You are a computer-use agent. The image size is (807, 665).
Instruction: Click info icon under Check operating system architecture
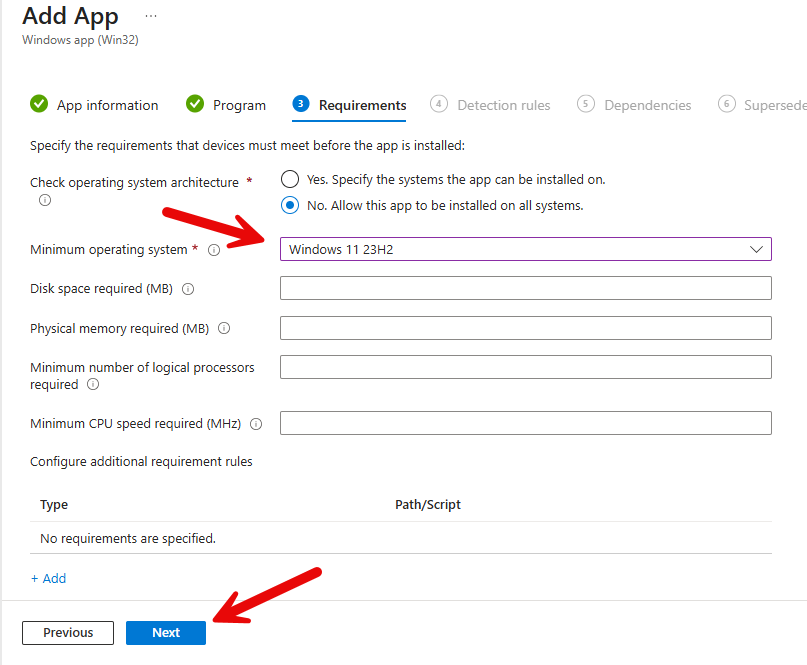coord(44,200)
